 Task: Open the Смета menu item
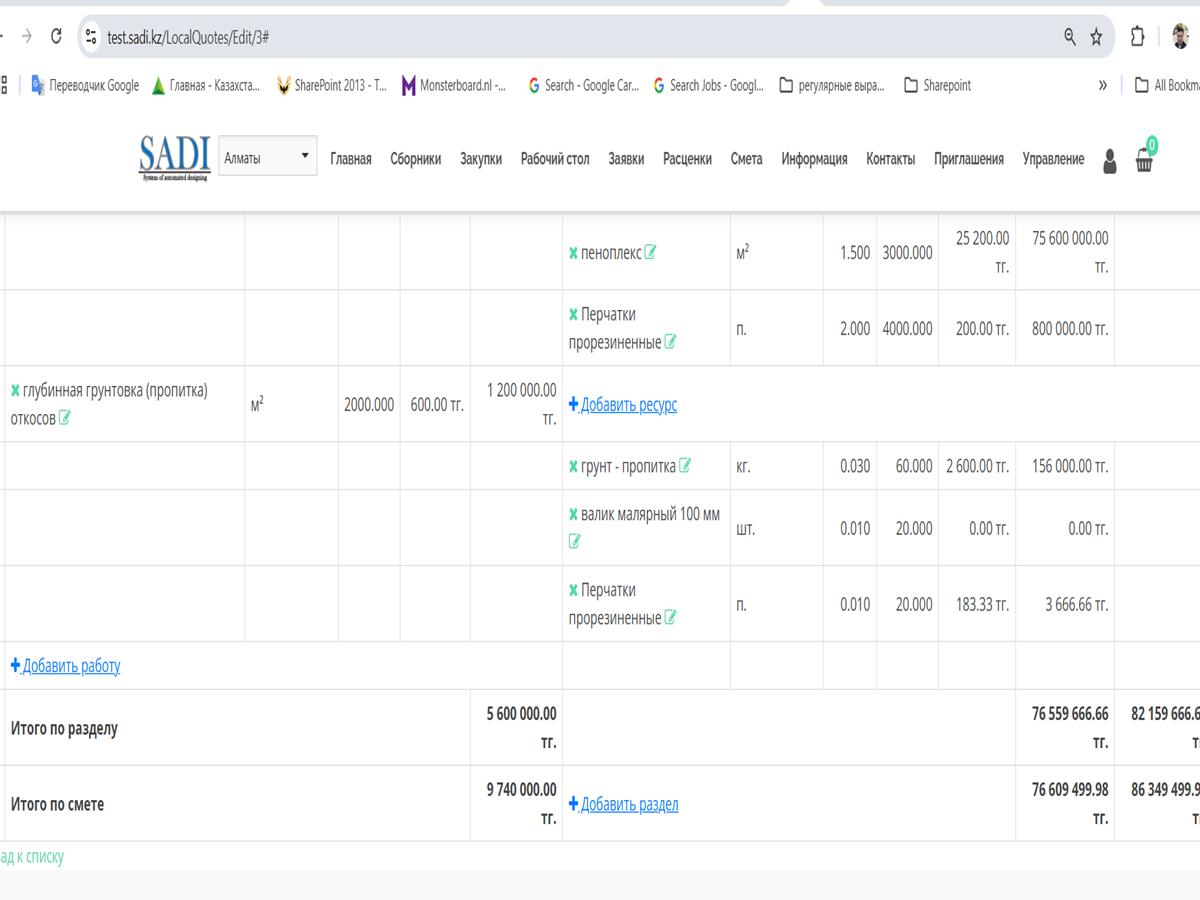click(x=746, y=159)
